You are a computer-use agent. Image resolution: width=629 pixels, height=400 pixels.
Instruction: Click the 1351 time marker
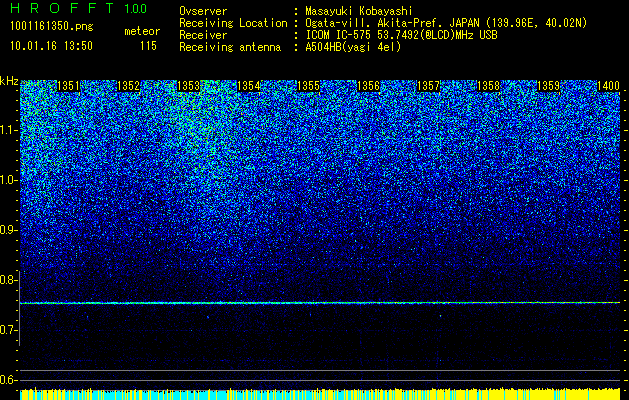coord(69,86)
